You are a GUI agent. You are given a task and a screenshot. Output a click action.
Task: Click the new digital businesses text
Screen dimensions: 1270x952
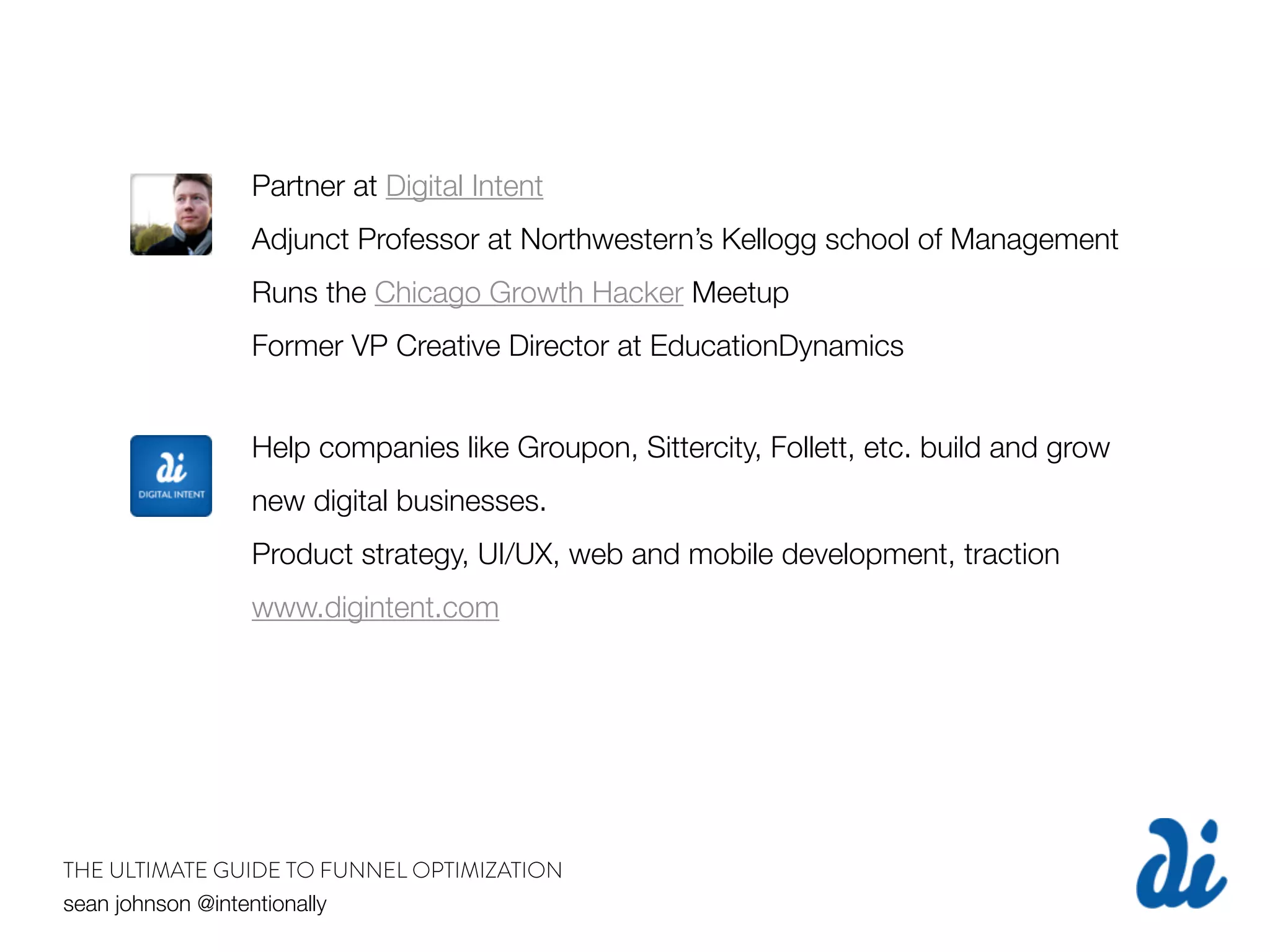click(x=399, y=501)
